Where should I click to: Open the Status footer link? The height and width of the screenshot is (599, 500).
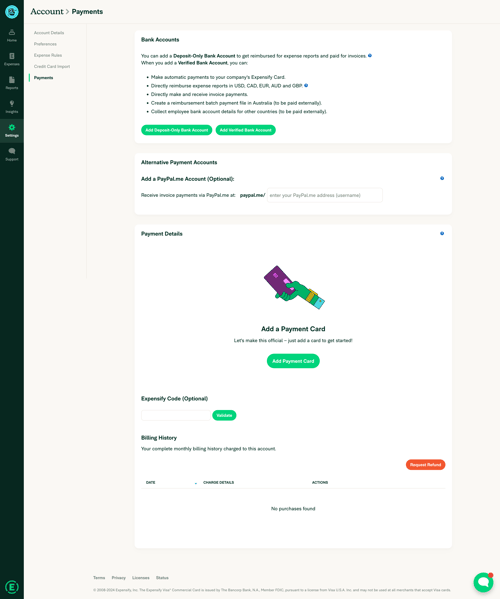(162, 578)
